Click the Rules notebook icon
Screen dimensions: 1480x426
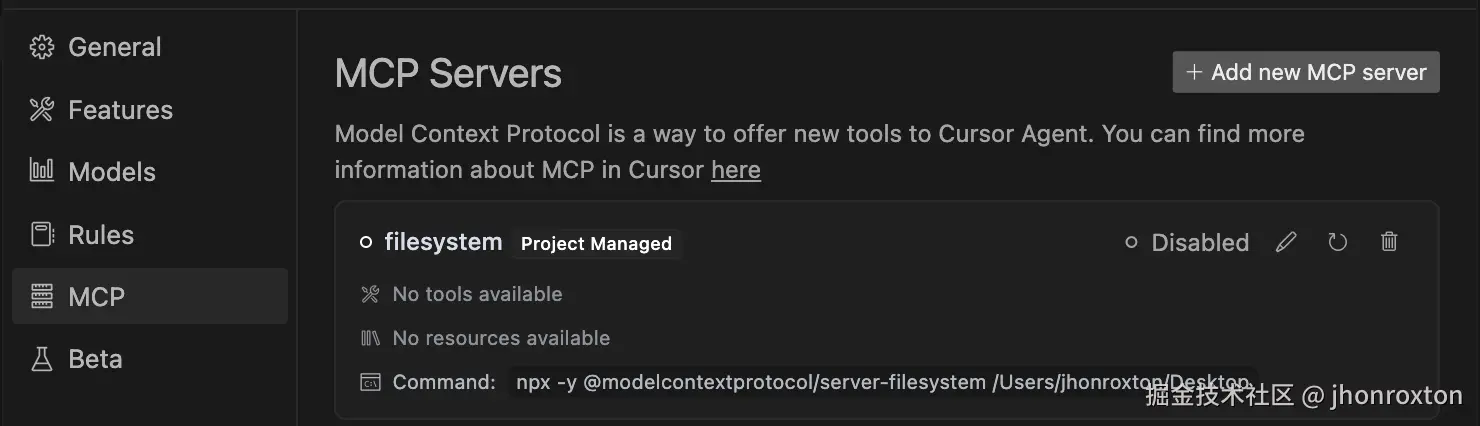coord(41,235)
